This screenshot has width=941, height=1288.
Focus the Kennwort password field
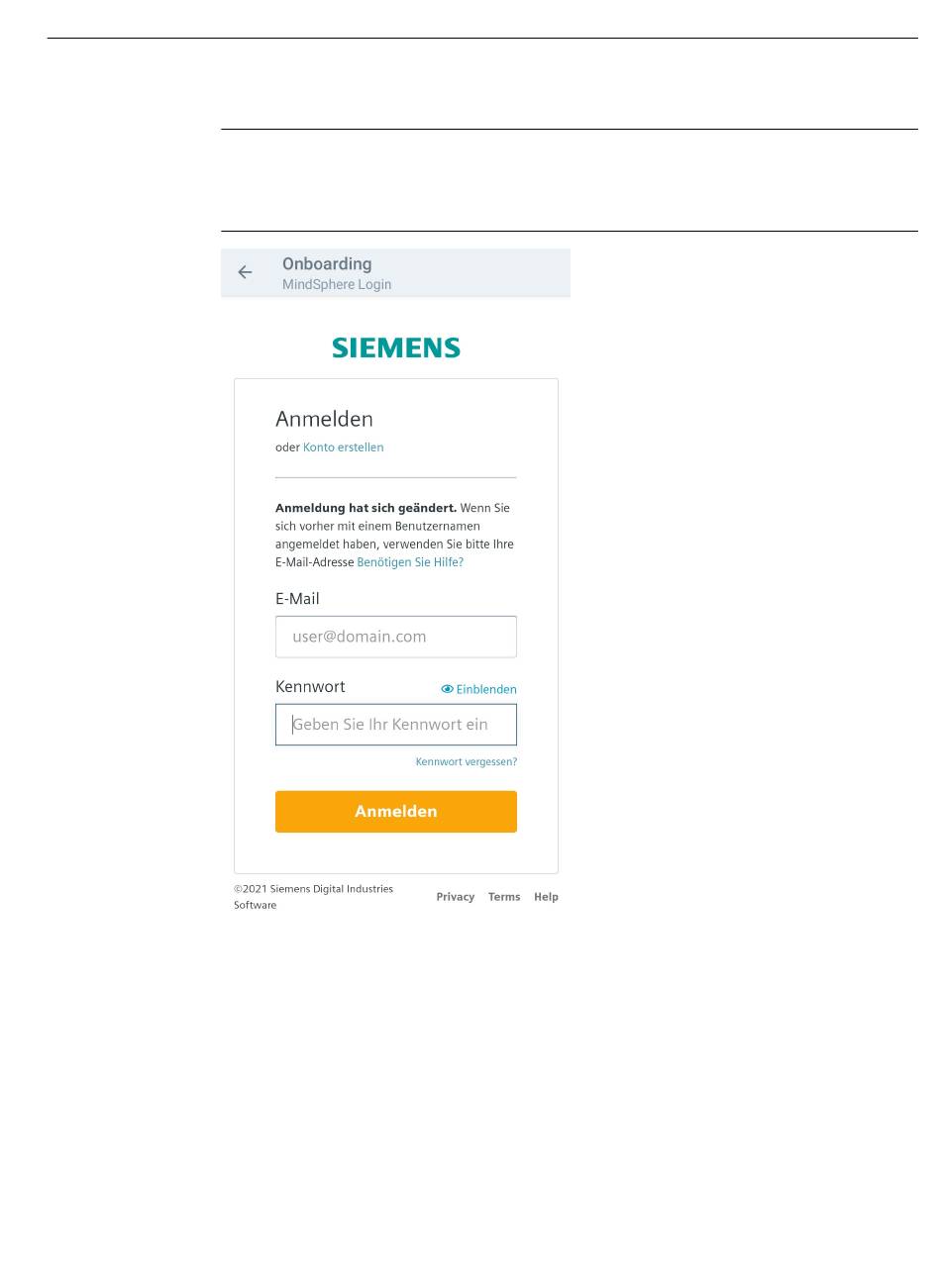pos(396,725)
